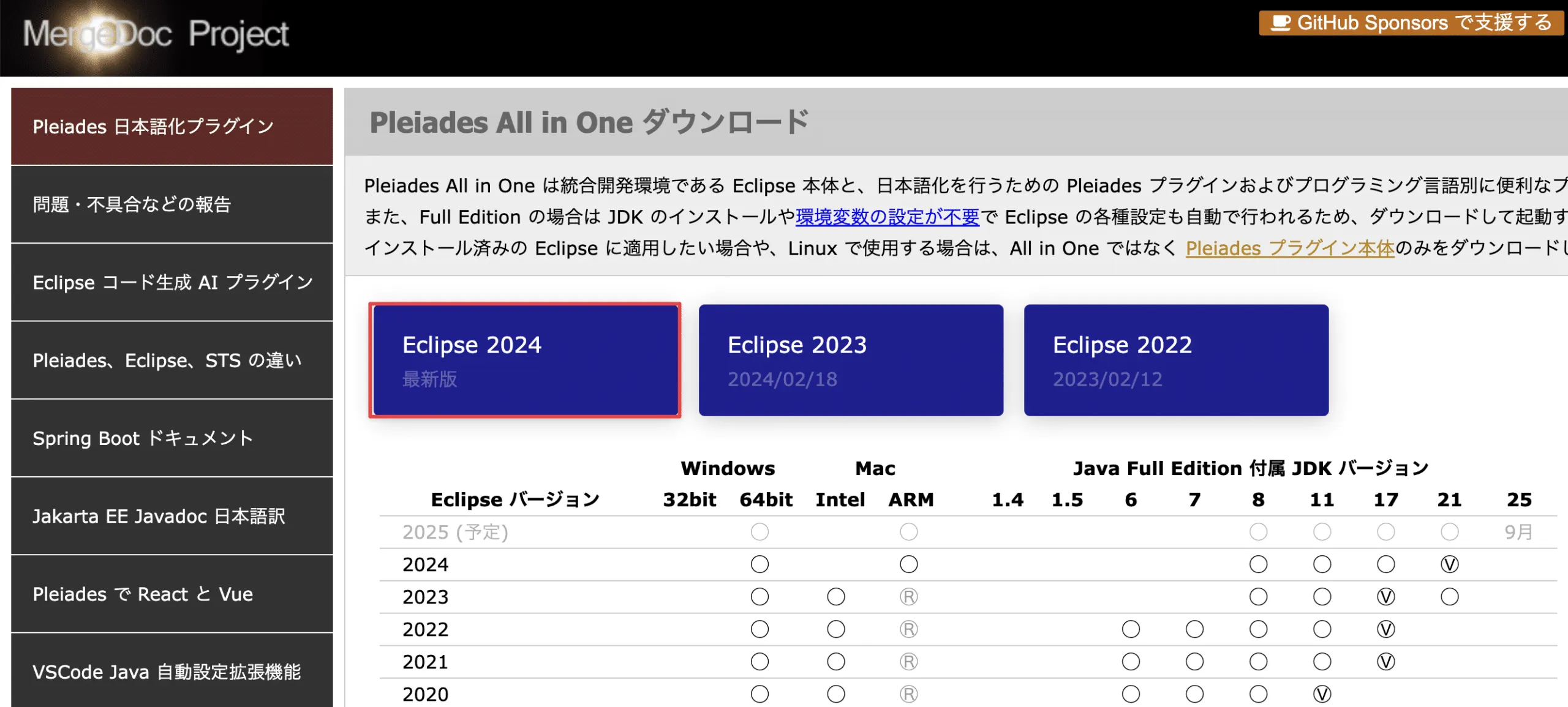Screen dimensions: 1568x707
Task: Click 2021 row Windows 64bit circle
Action: 759,662
